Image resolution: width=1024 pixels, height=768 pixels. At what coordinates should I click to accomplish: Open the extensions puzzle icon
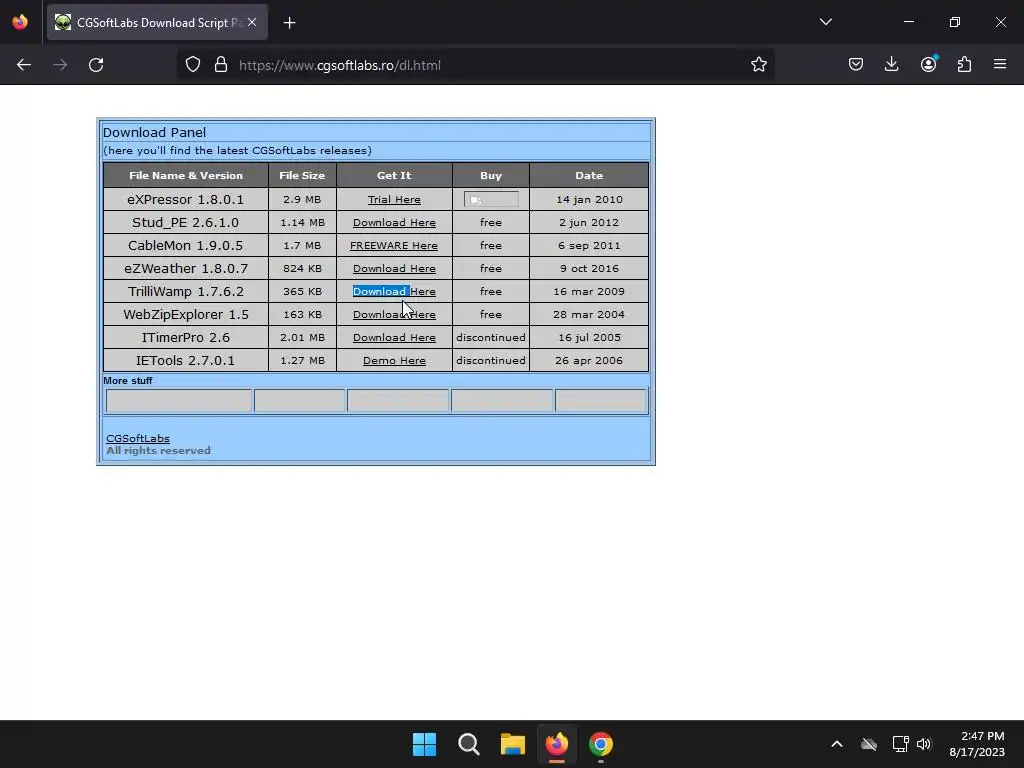(x=964, y=65)
